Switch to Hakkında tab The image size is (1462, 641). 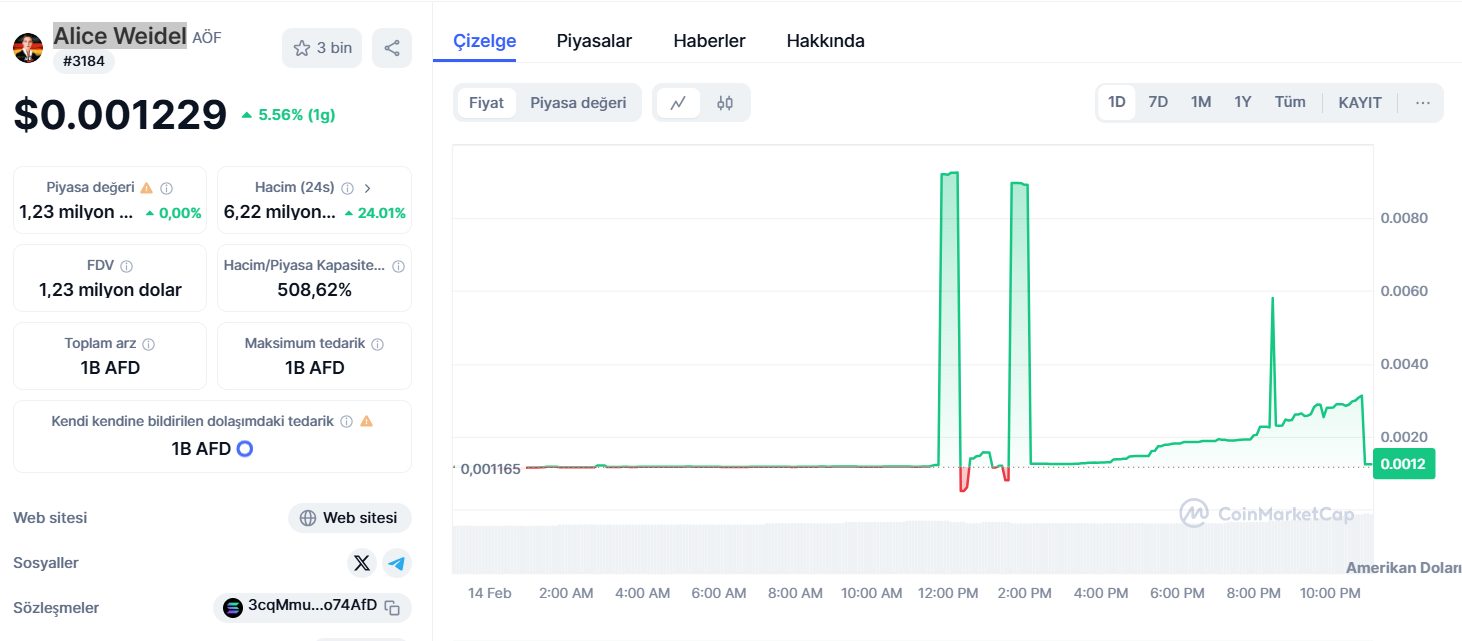tap(825, 41)
